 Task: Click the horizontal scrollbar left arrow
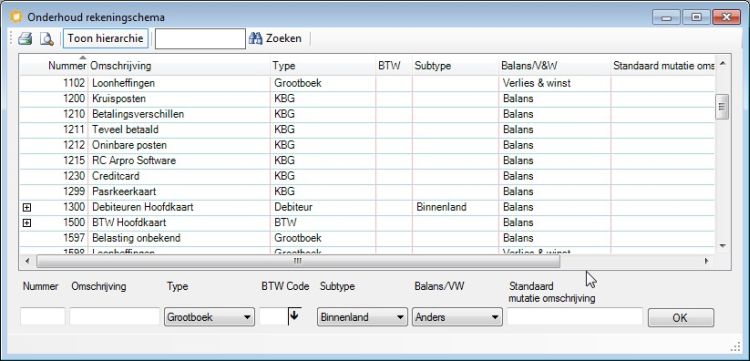(x=27, y=261)
